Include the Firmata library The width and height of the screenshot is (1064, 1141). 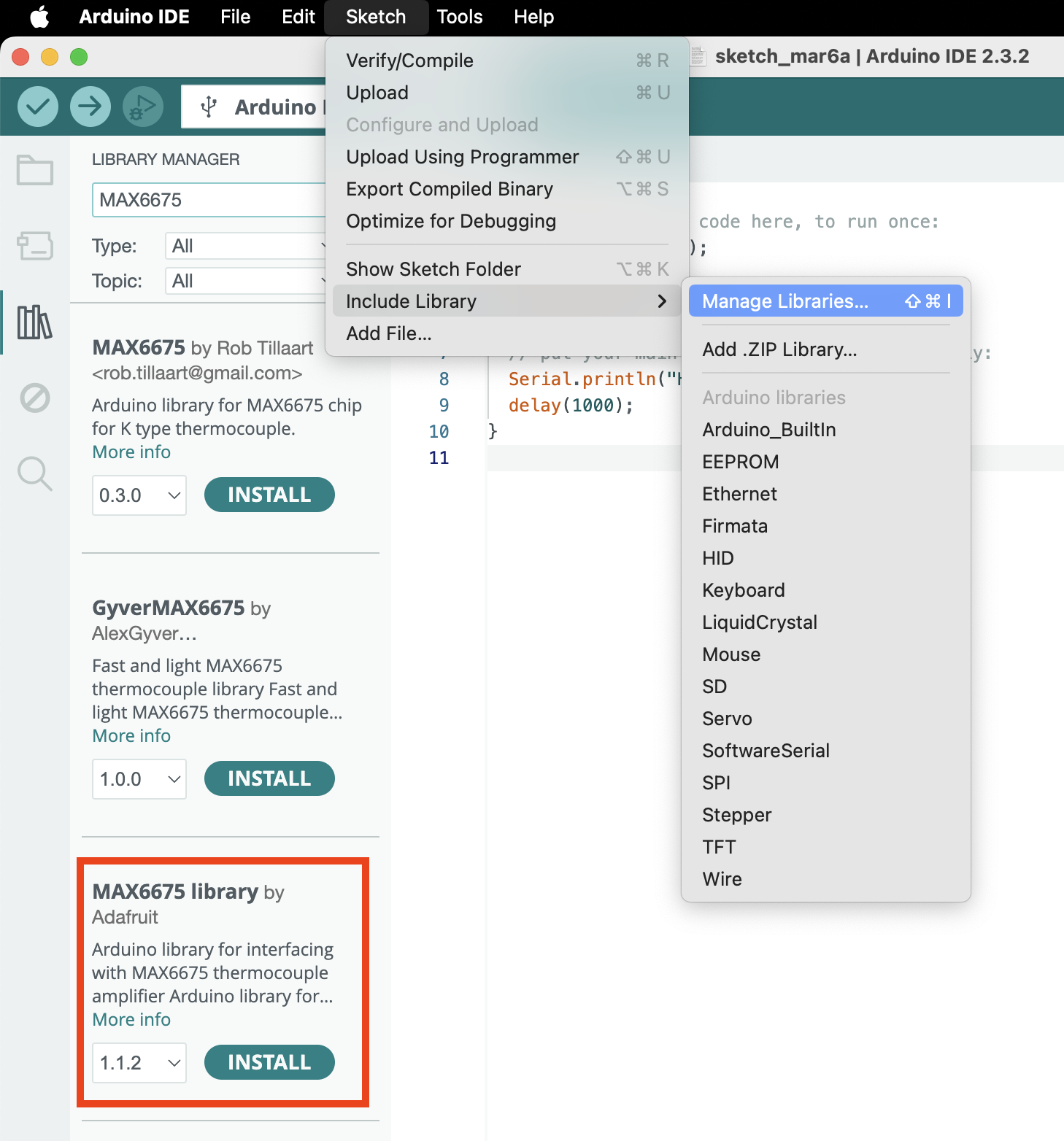(826, 526)
